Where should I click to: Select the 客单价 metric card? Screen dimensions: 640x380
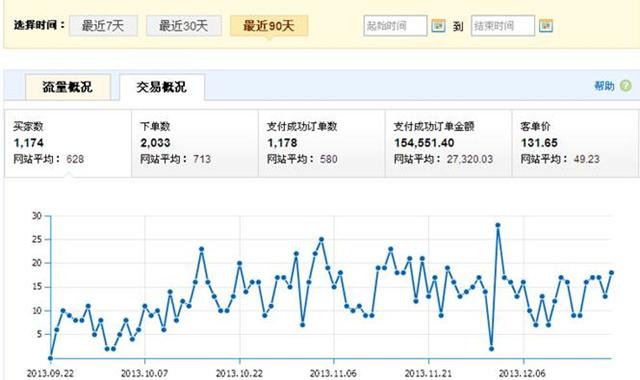click(575, 143)
